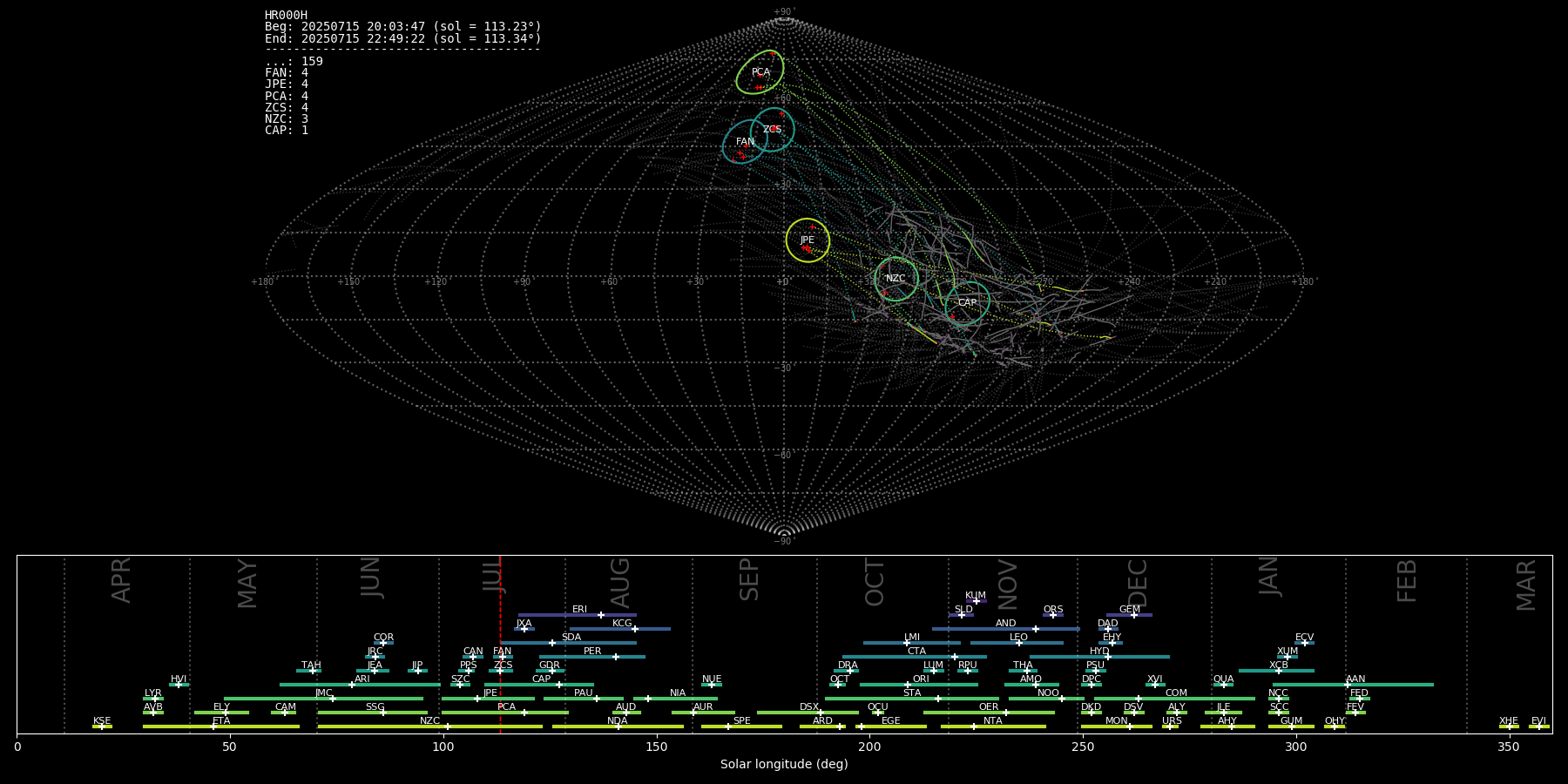Click the QUA shower label in timeline
The image size is (1568, 784).
[x=1224, y=679]
